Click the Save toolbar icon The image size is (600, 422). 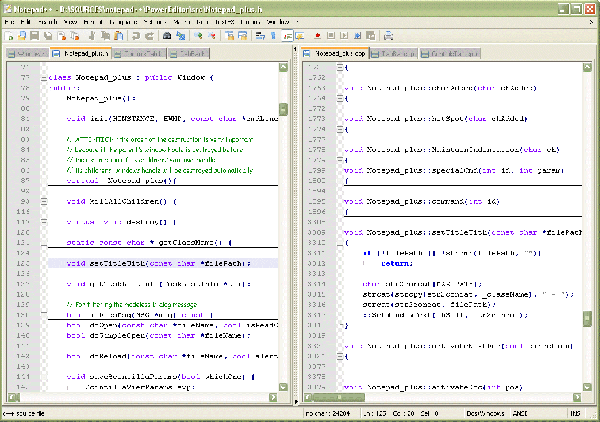[36, 35]
